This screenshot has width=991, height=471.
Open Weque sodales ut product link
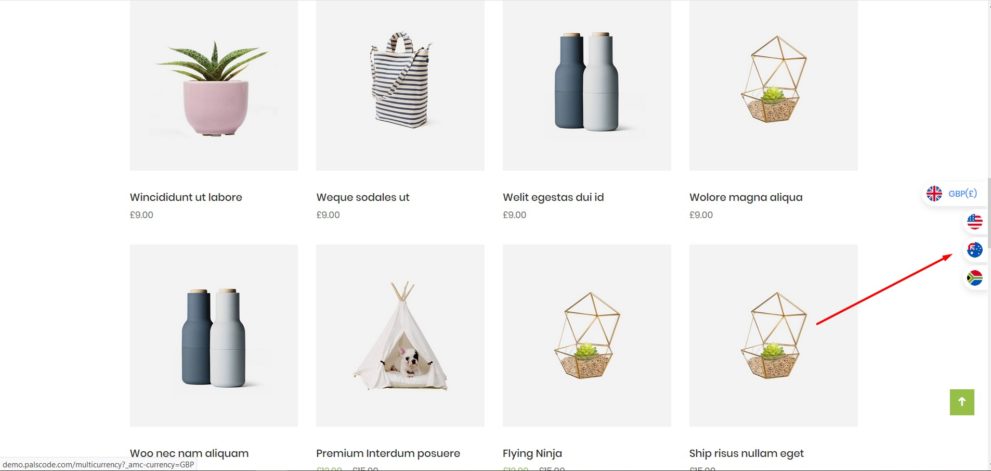(363, 197)
